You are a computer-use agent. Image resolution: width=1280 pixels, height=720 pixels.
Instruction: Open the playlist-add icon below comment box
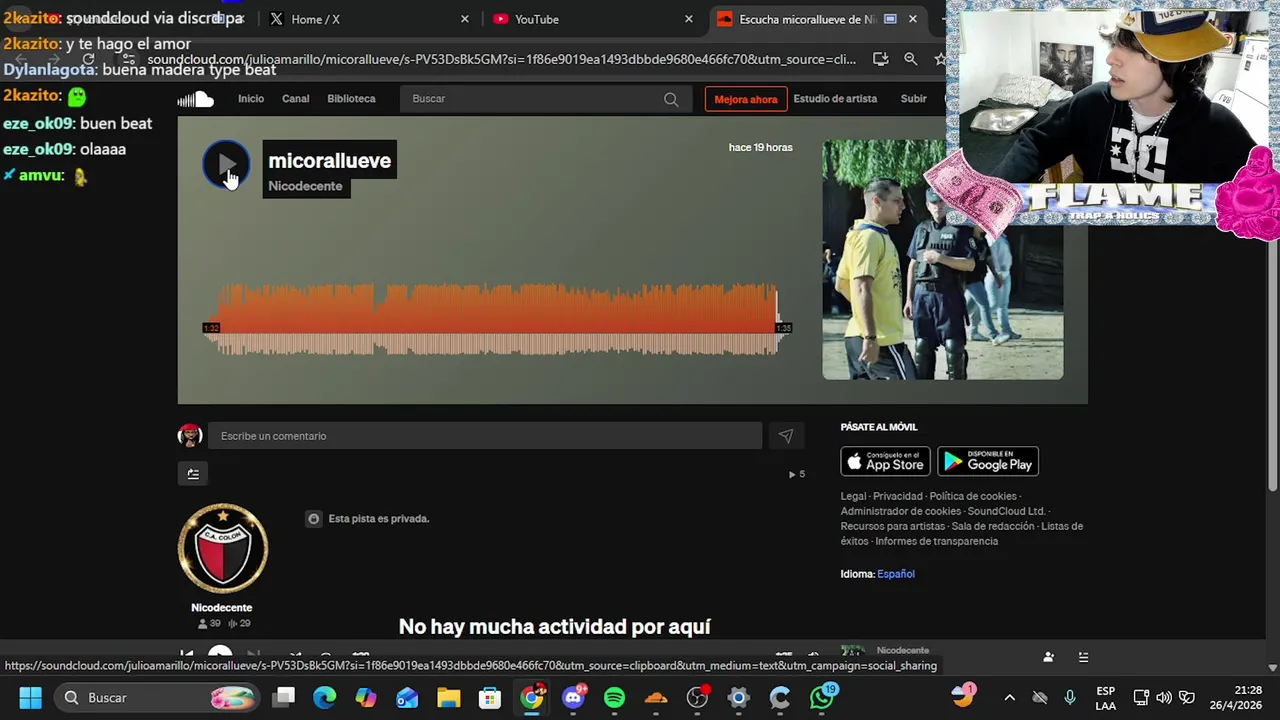coord(193,474)
